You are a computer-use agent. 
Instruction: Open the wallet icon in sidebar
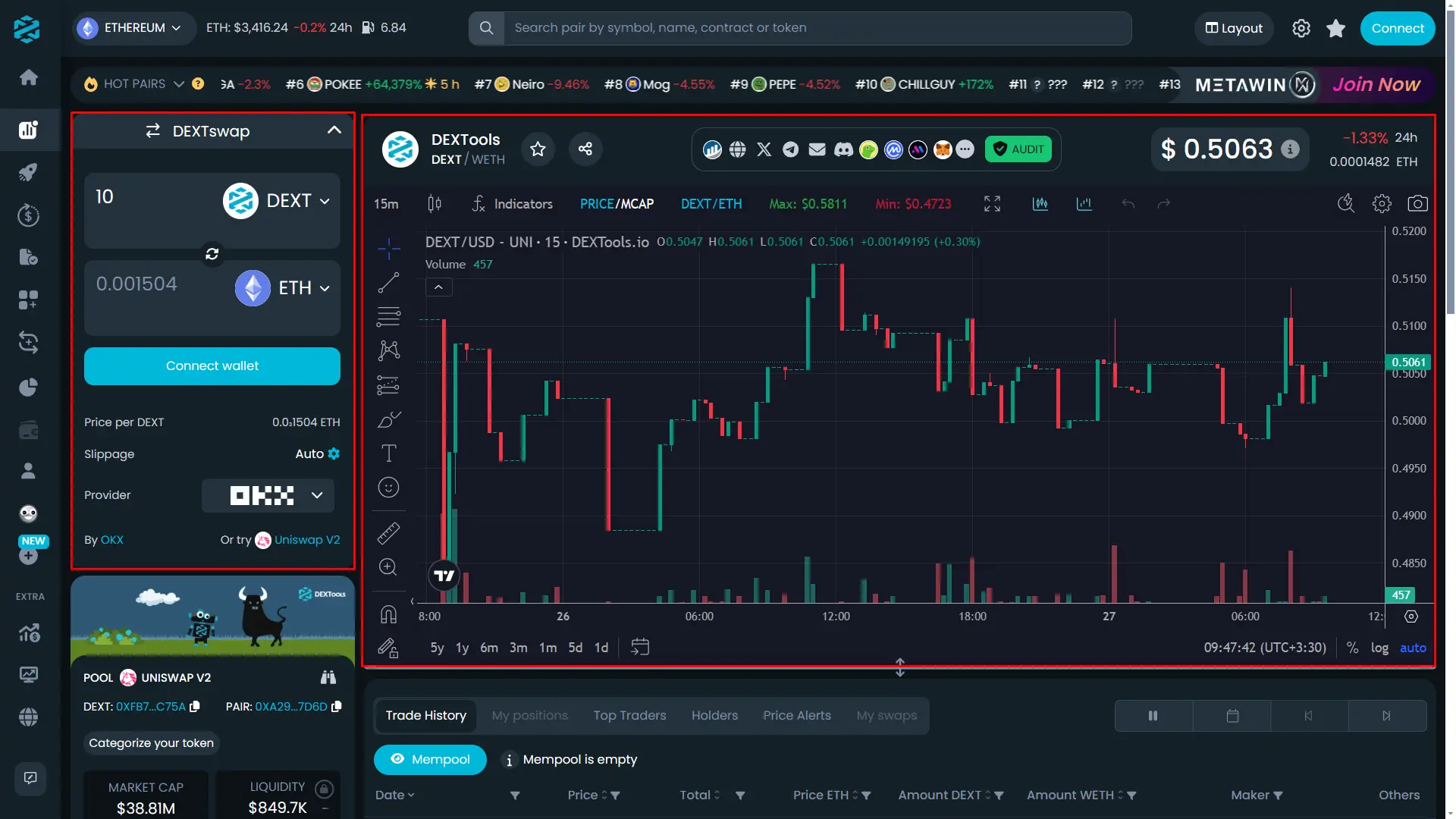click(29, 431)
